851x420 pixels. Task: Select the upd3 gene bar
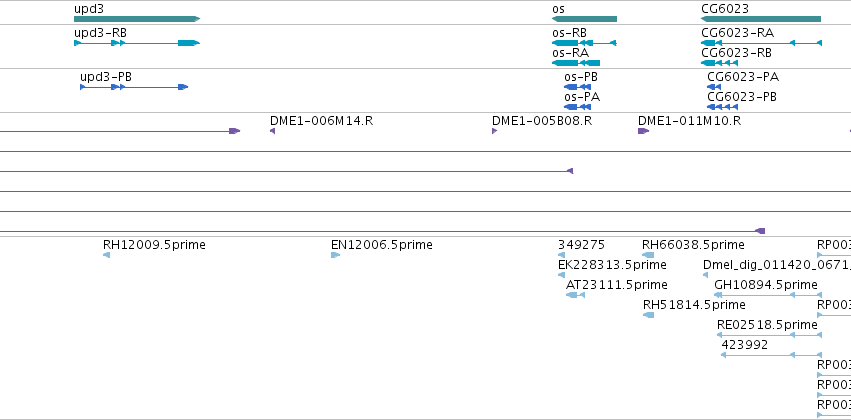(x=137, y=19)
